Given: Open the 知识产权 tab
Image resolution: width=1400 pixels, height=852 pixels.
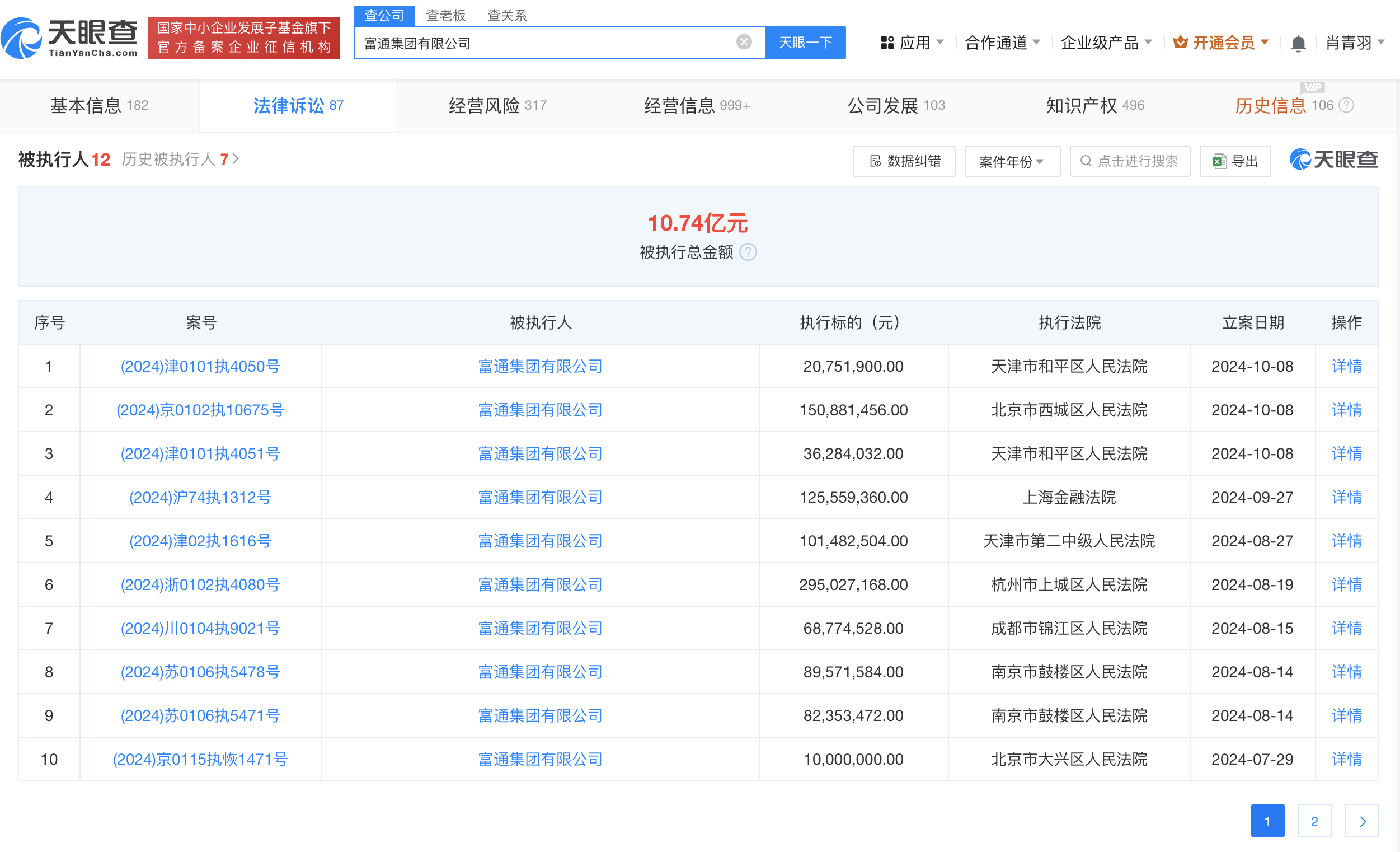Looking at the screenshot, I should click(1095, 106).
